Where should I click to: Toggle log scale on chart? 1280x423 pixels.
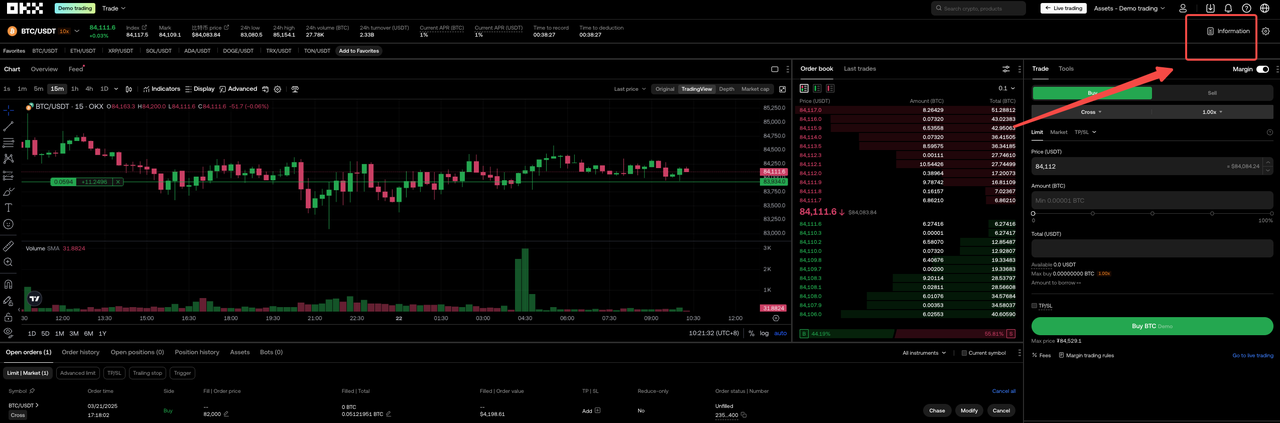pyautogui.click(x=764, y=333)
